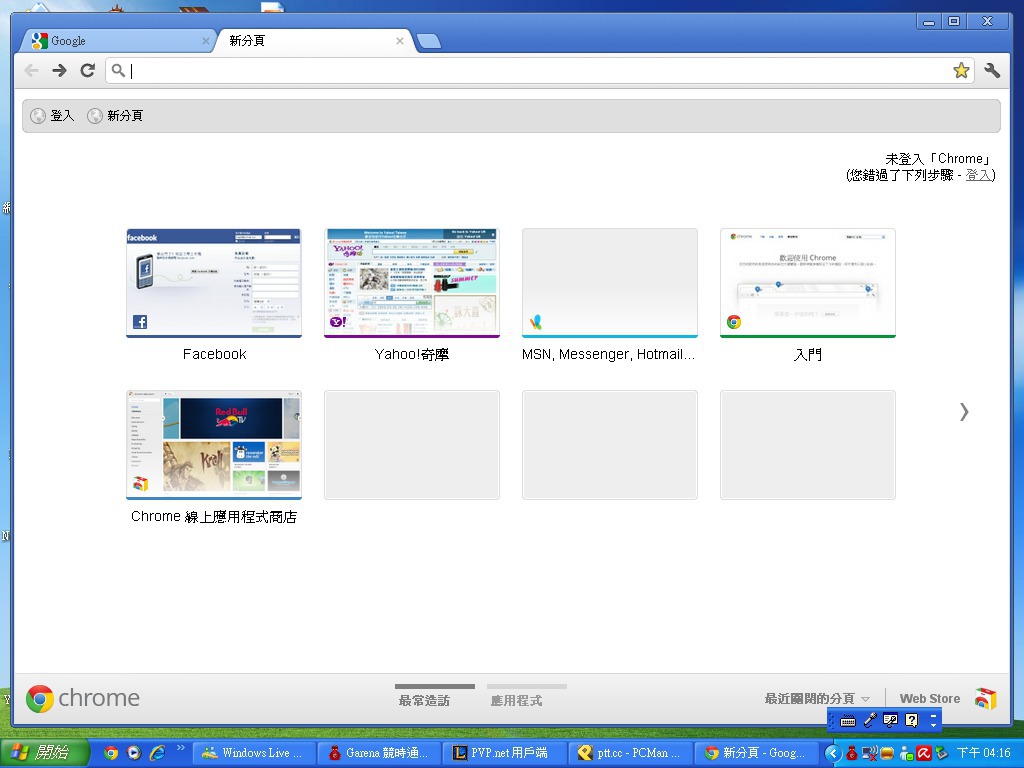Open the Yahoo!奇摩 thumbnail
This screenshot has height=768, width=1024.
(x=412, y=283)
